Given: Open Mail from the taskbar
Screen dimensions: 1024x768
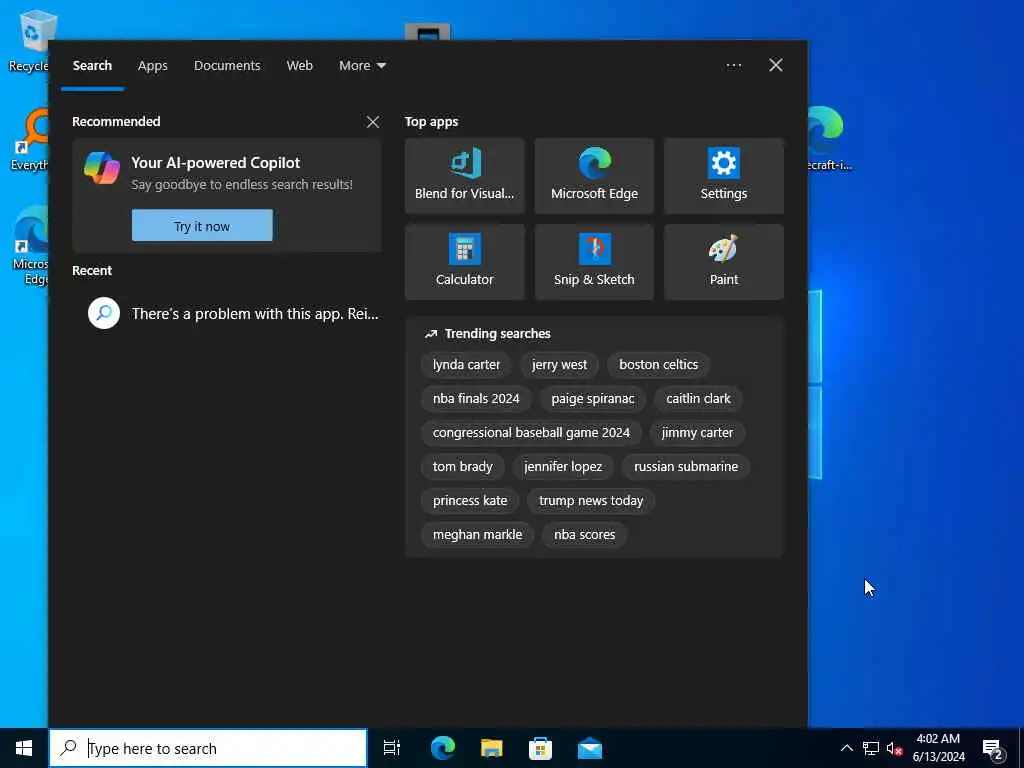Looking at the screenshot, I should 590,748.
